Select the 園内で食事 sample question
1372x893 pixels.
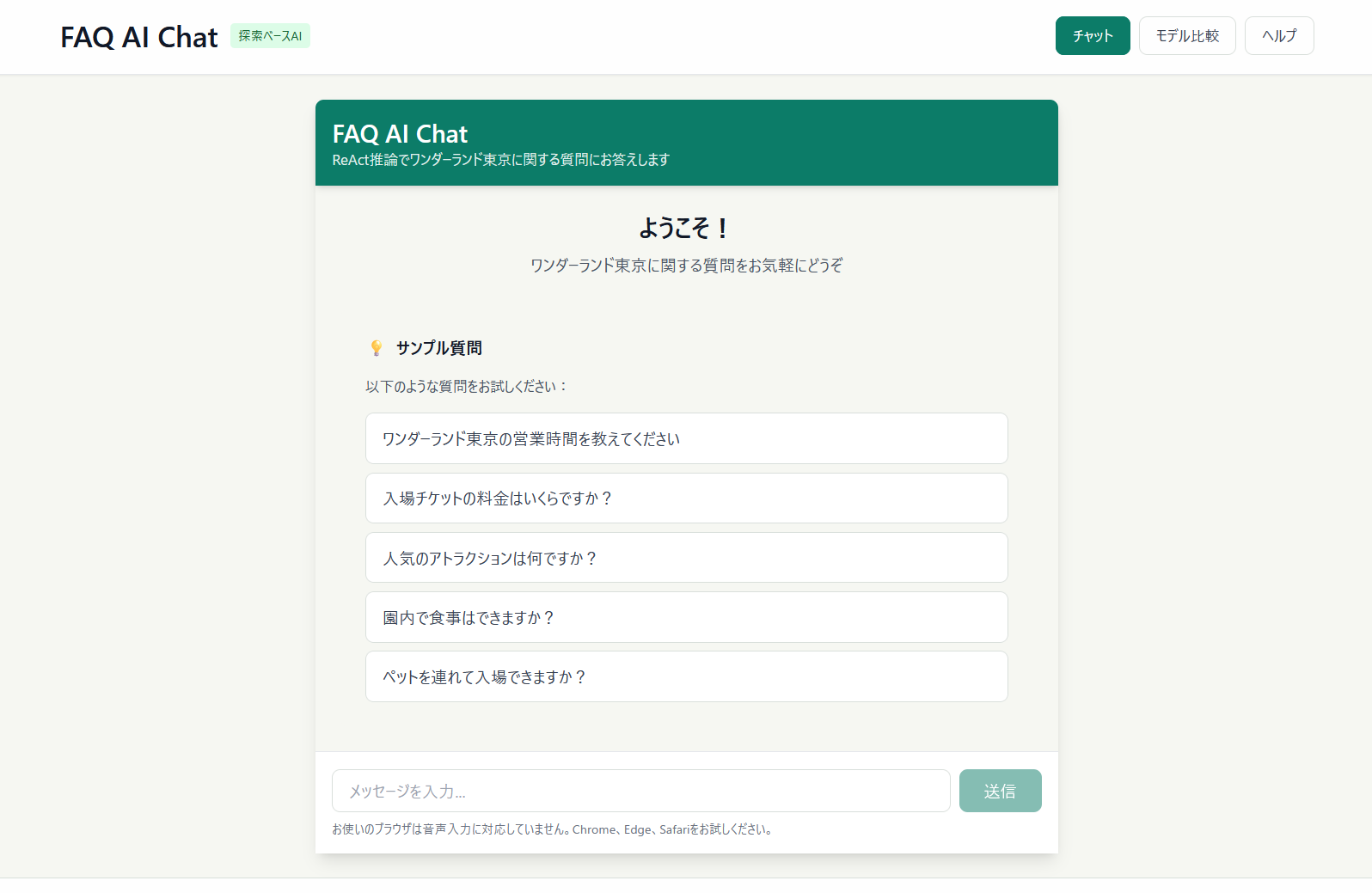(x=686, y=617)
